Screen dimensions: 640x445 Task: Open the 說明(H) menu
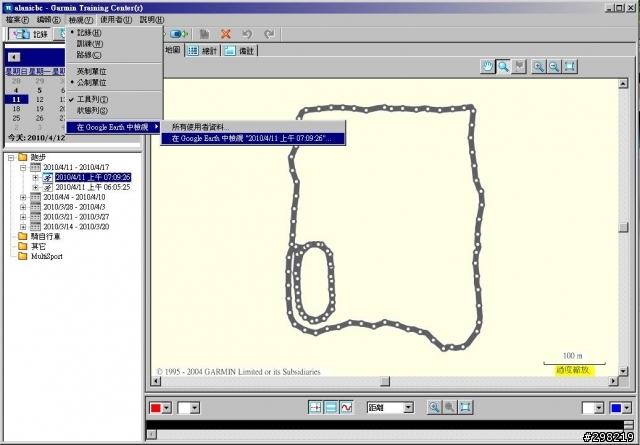152,20
